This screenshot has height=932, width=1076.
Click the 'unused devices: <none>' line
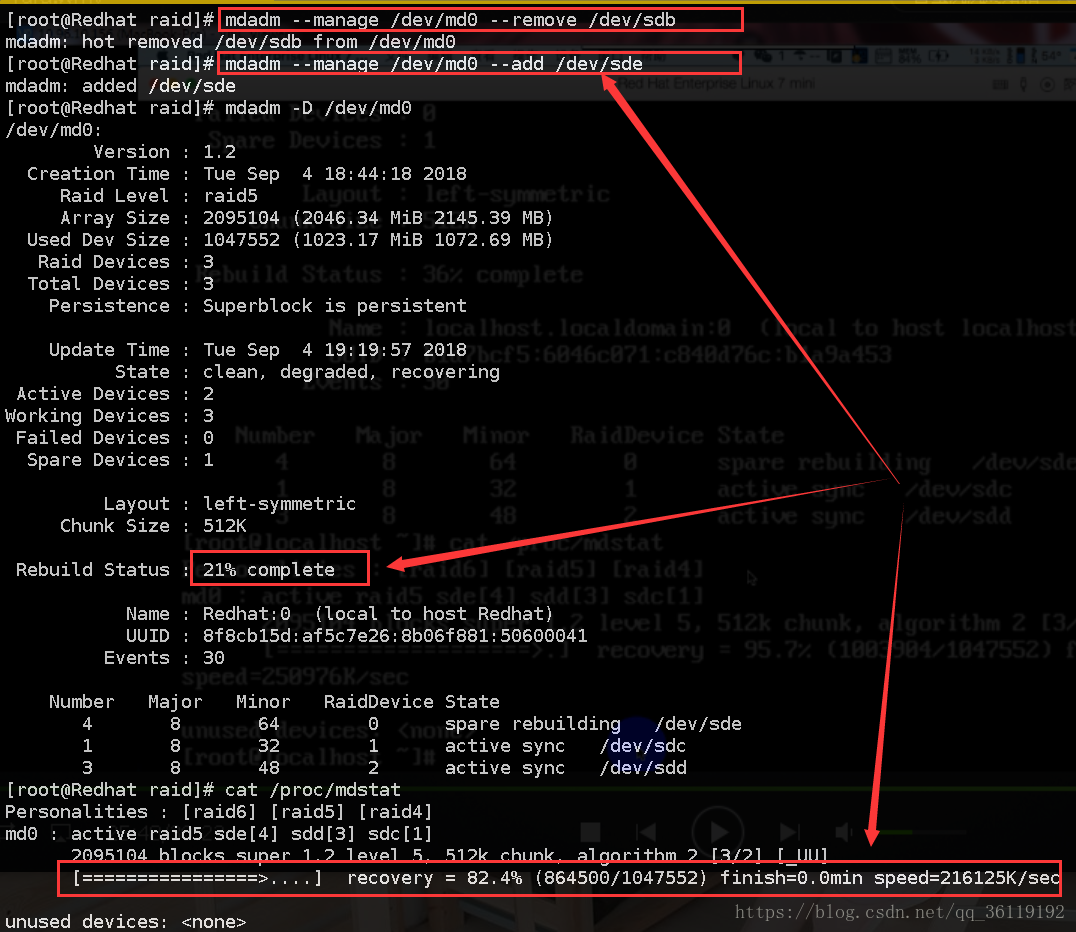click(126, 921)
